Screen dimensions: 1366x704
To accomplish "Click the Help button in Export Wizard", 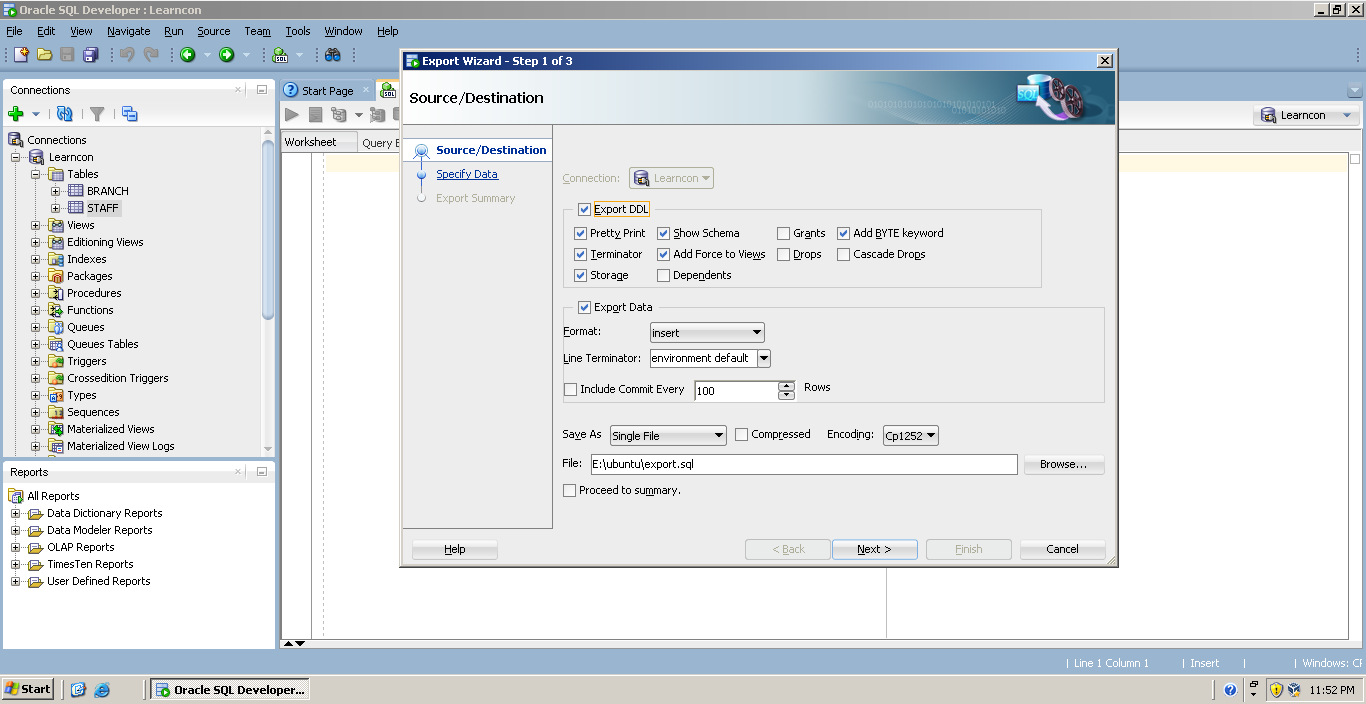I will [455, 549].
